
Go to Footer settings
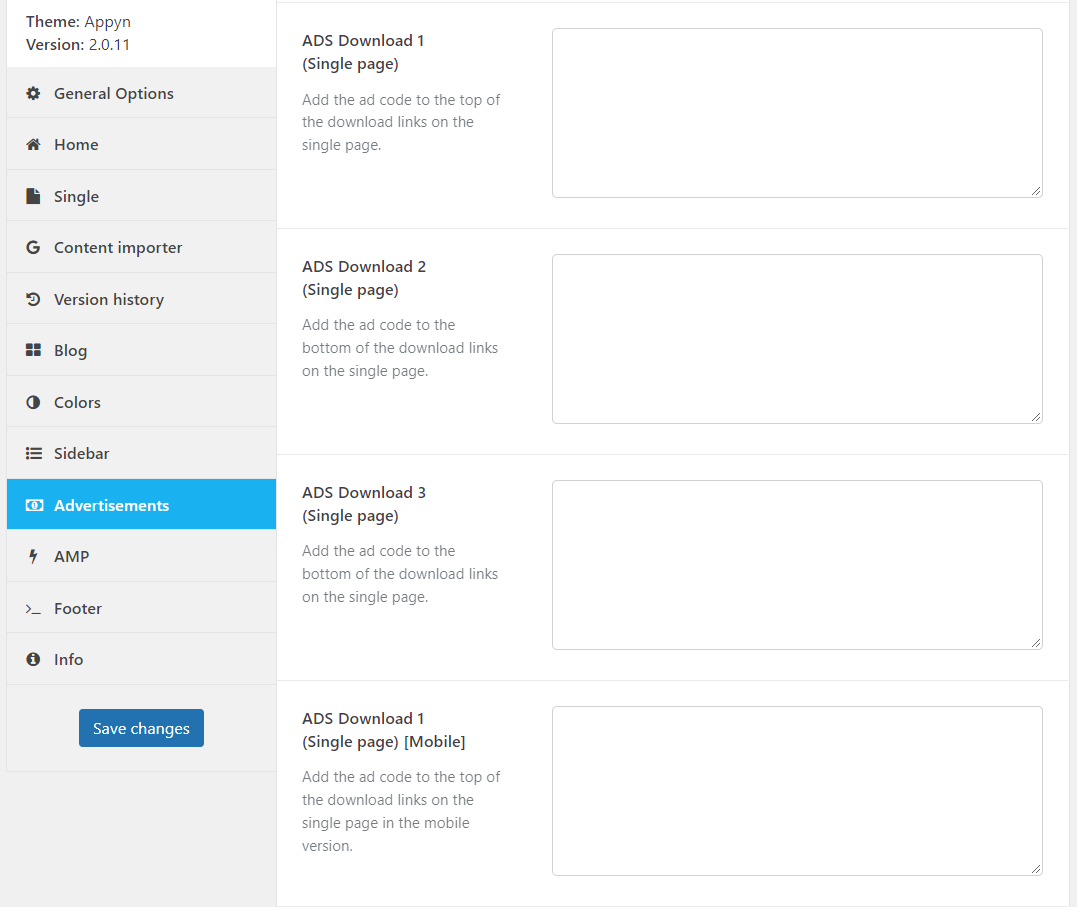click(141, 608)
